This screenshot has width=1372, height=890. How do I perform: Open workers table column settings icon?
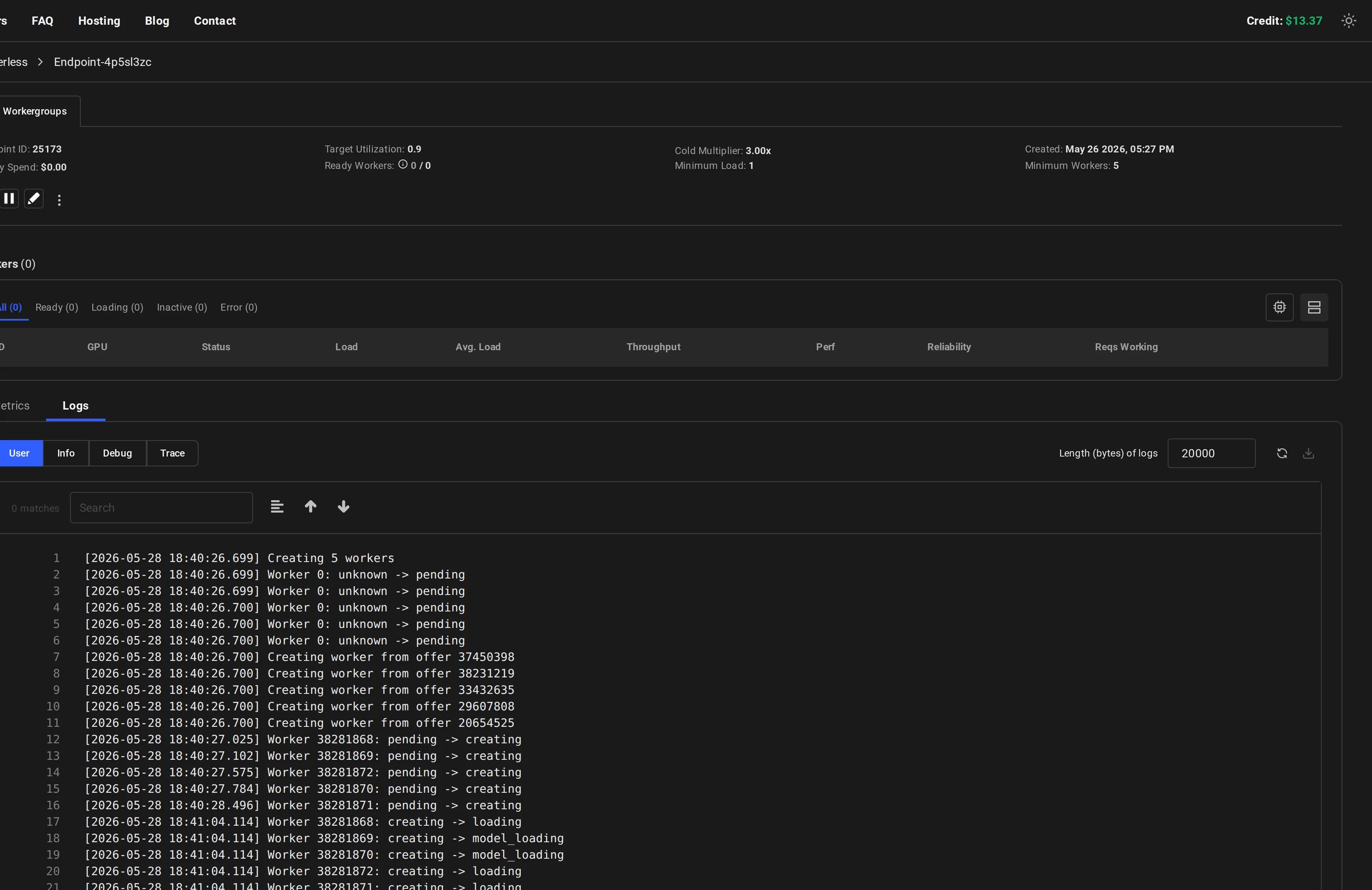[1279, 307]
